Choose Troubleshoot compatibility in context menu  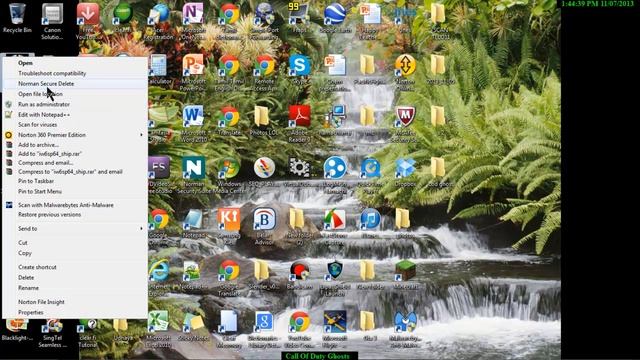75,73
